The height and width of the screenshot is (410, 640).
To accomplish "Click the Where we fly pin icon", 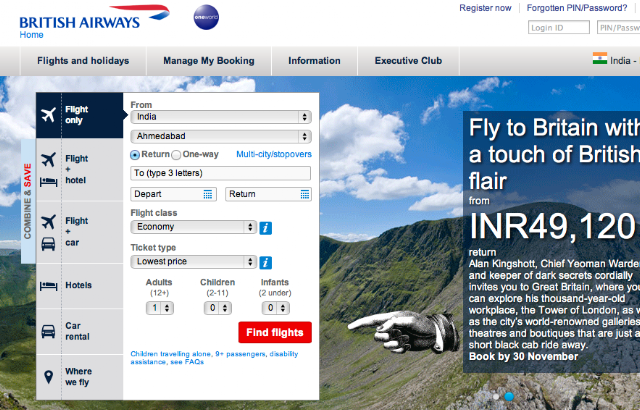I will (x=49, y=377).
